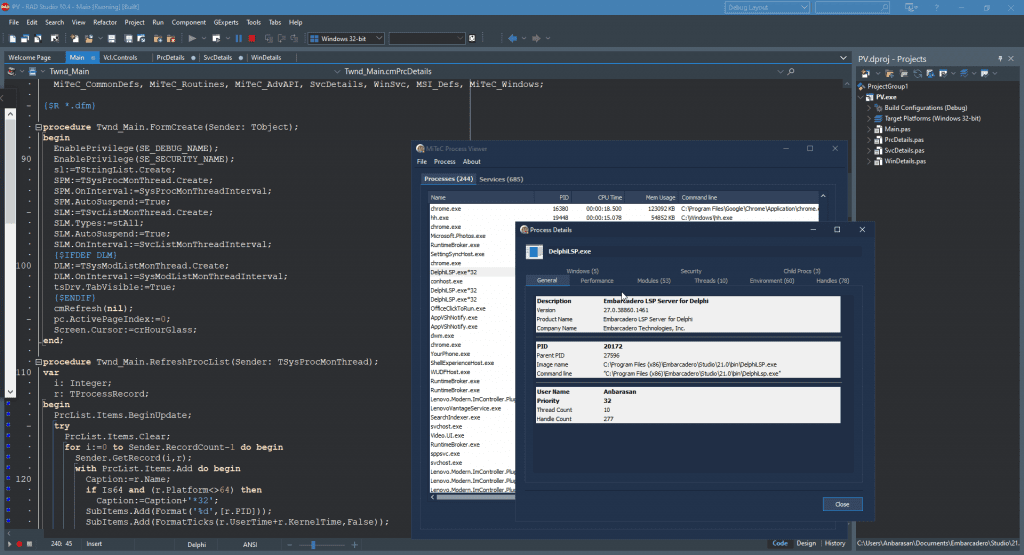
Task: Select PrcDetails.pas in Projects tree
Action: [x=904, y=140]
